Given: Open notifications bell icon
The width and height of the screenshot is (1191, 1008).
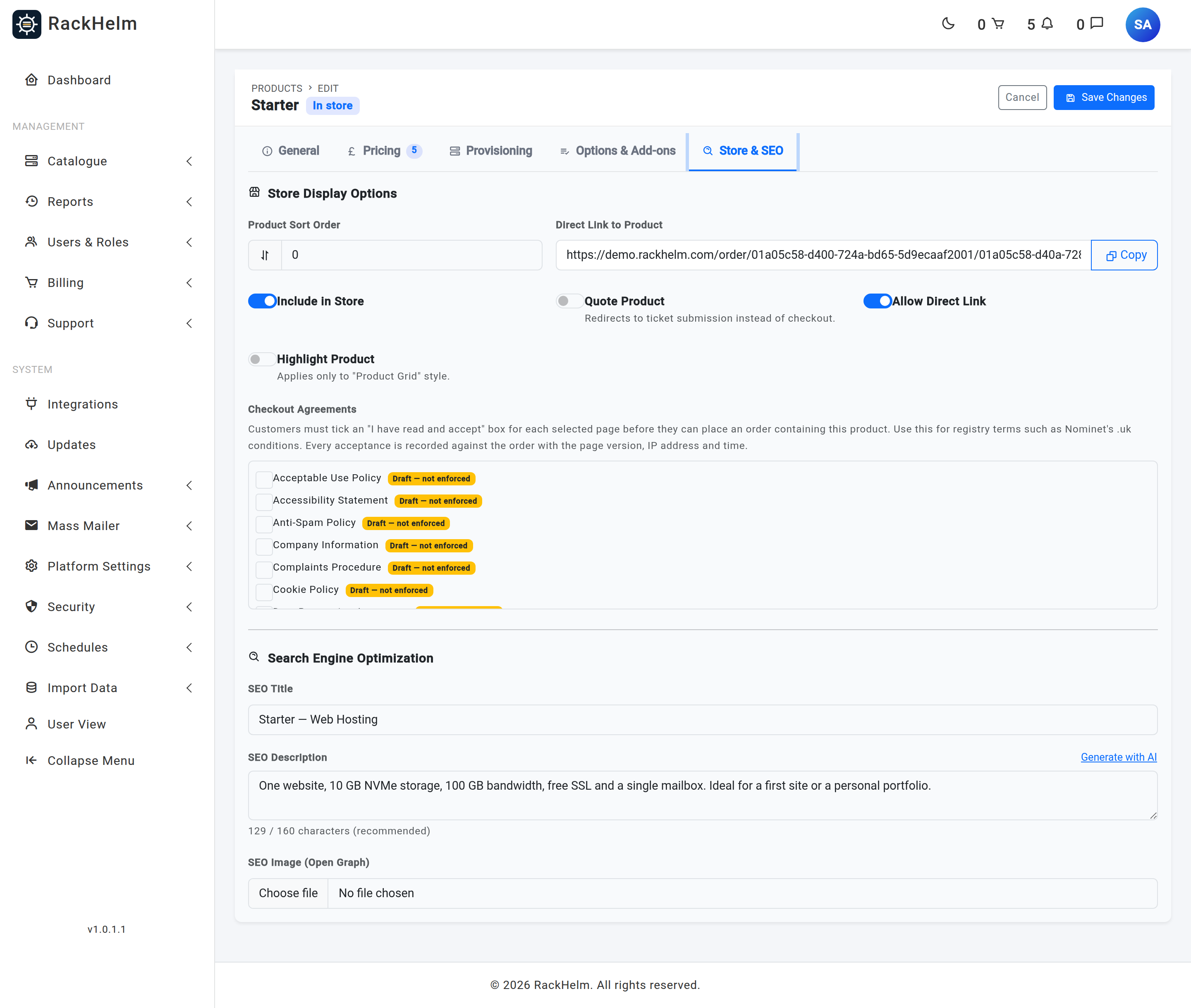Looking at the screenshot, I should click(1047, 24).
